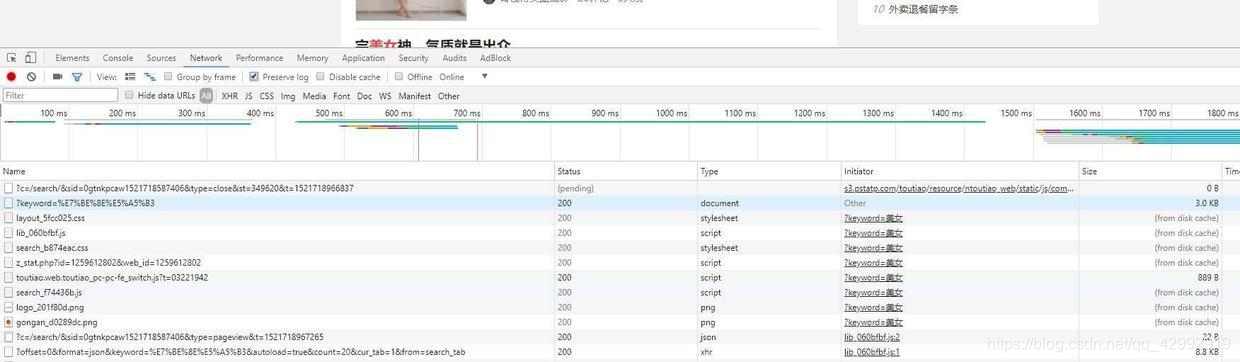Viewport: 1240px width, 362px height.
Task: Open AdBlock tab
Action: [495, 58]
